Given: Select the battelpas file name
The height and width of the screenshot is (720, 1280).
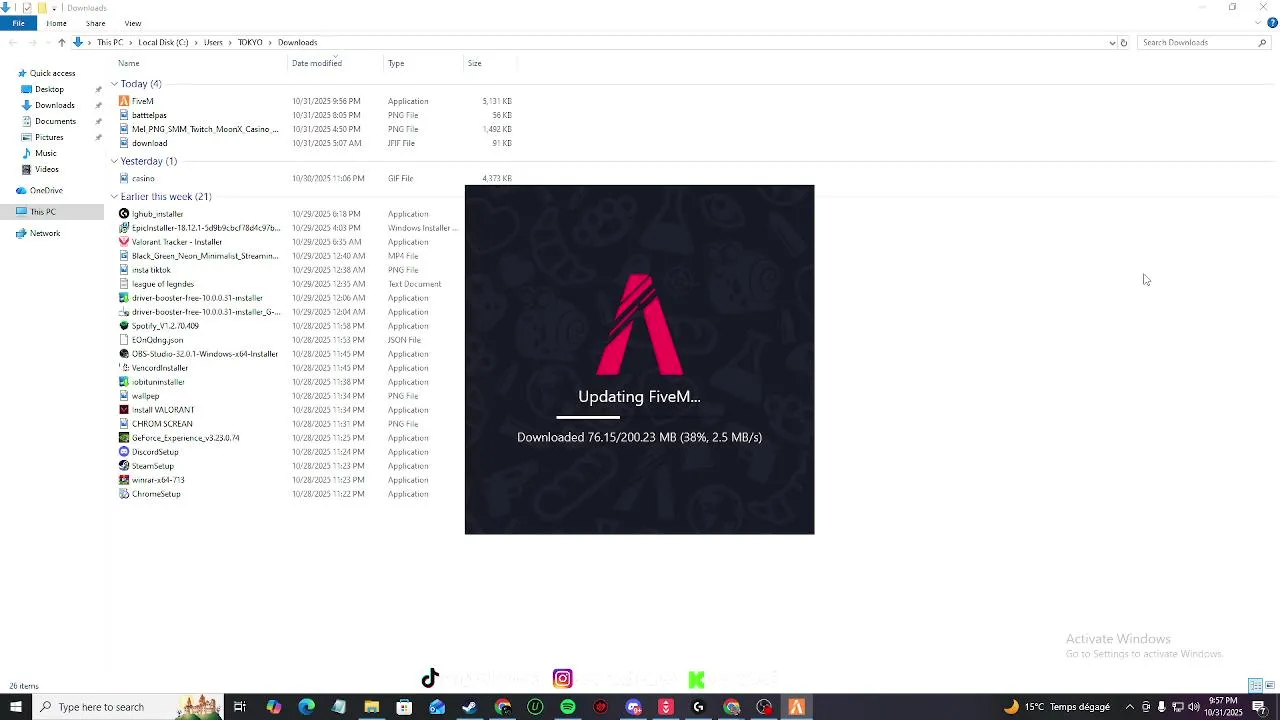Looking at the screenshot, I should (x=149, y=115).
